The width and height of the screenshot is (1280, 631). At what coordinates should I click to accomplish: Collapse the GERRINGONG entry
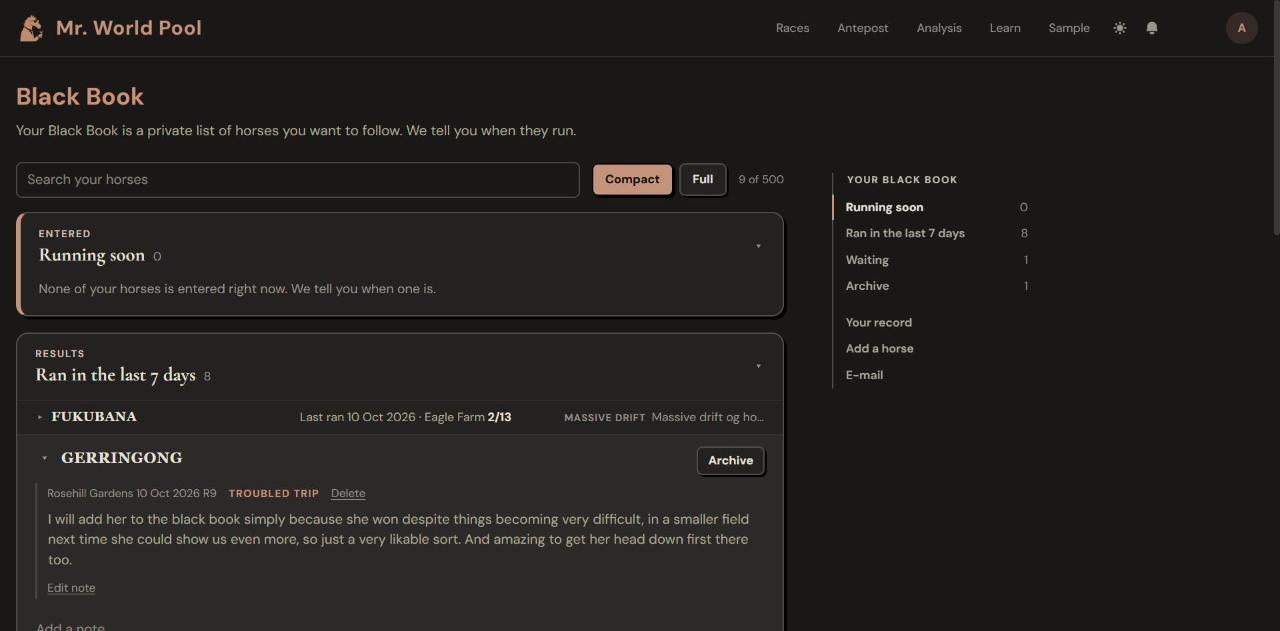coord(44,458)
